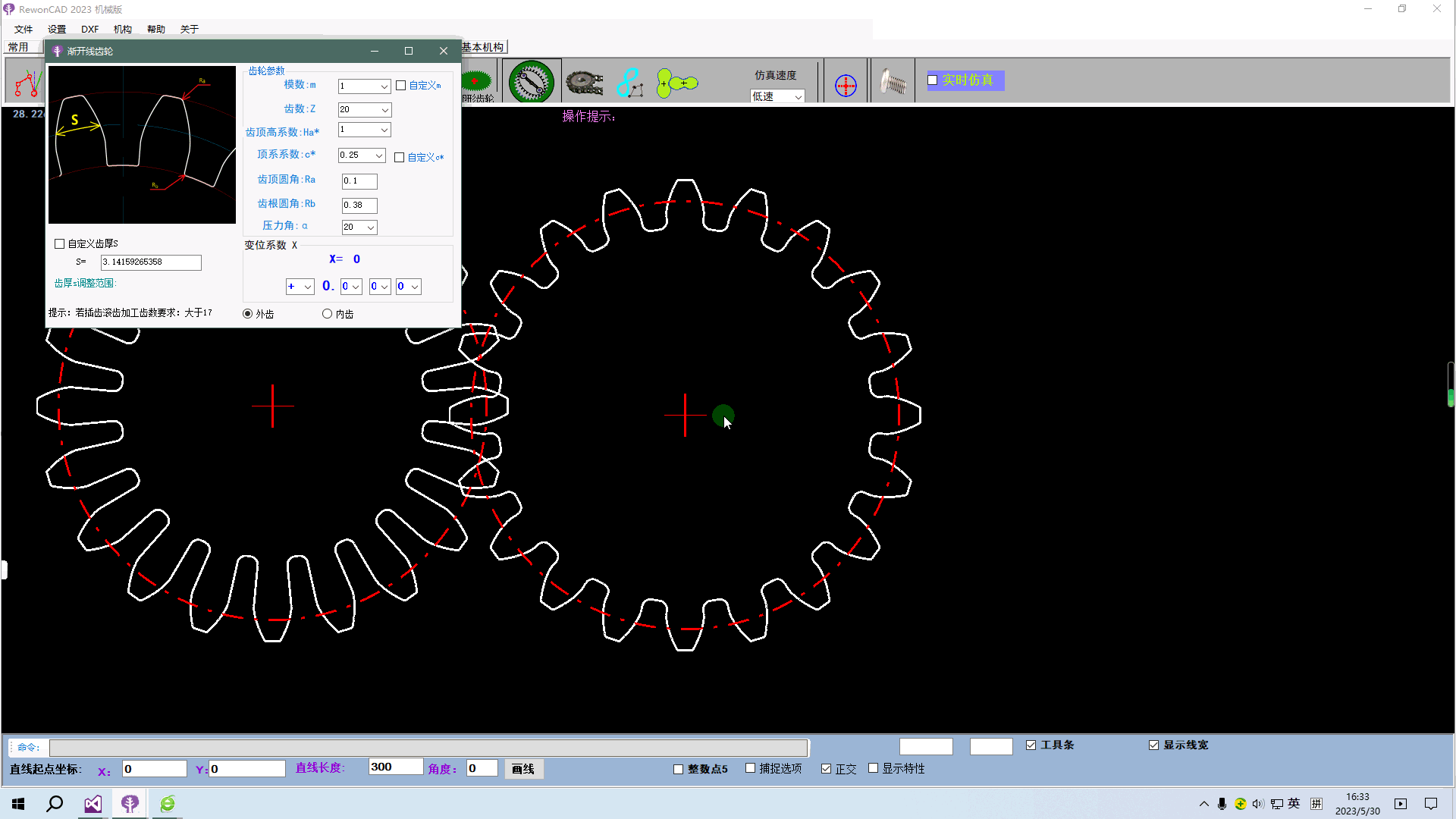The height and width of the screenshot is (819, 1456).
Task: Click the green vertical scrollbar thumb
Action: (1450, 397)
